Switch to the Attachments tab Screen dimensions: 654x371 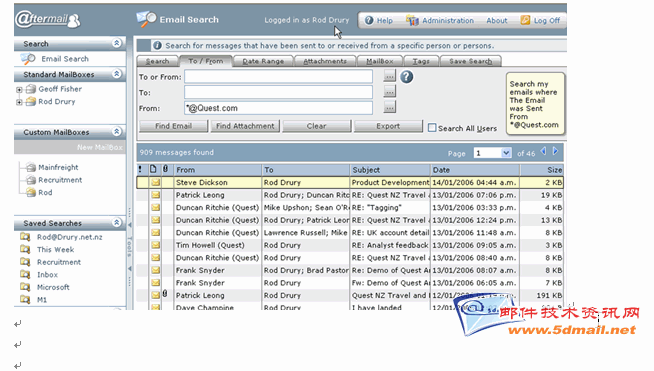(325, 61)
